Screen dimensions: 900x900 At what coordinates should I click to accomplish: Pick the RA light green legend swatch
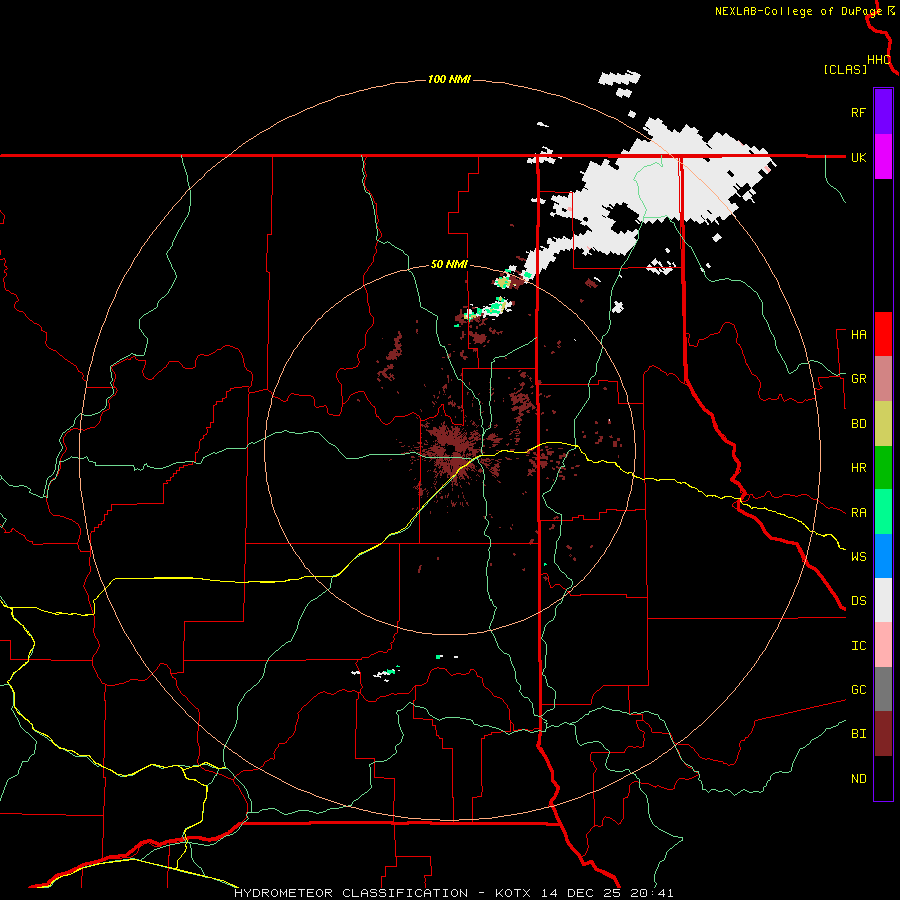tap(883, 512)
